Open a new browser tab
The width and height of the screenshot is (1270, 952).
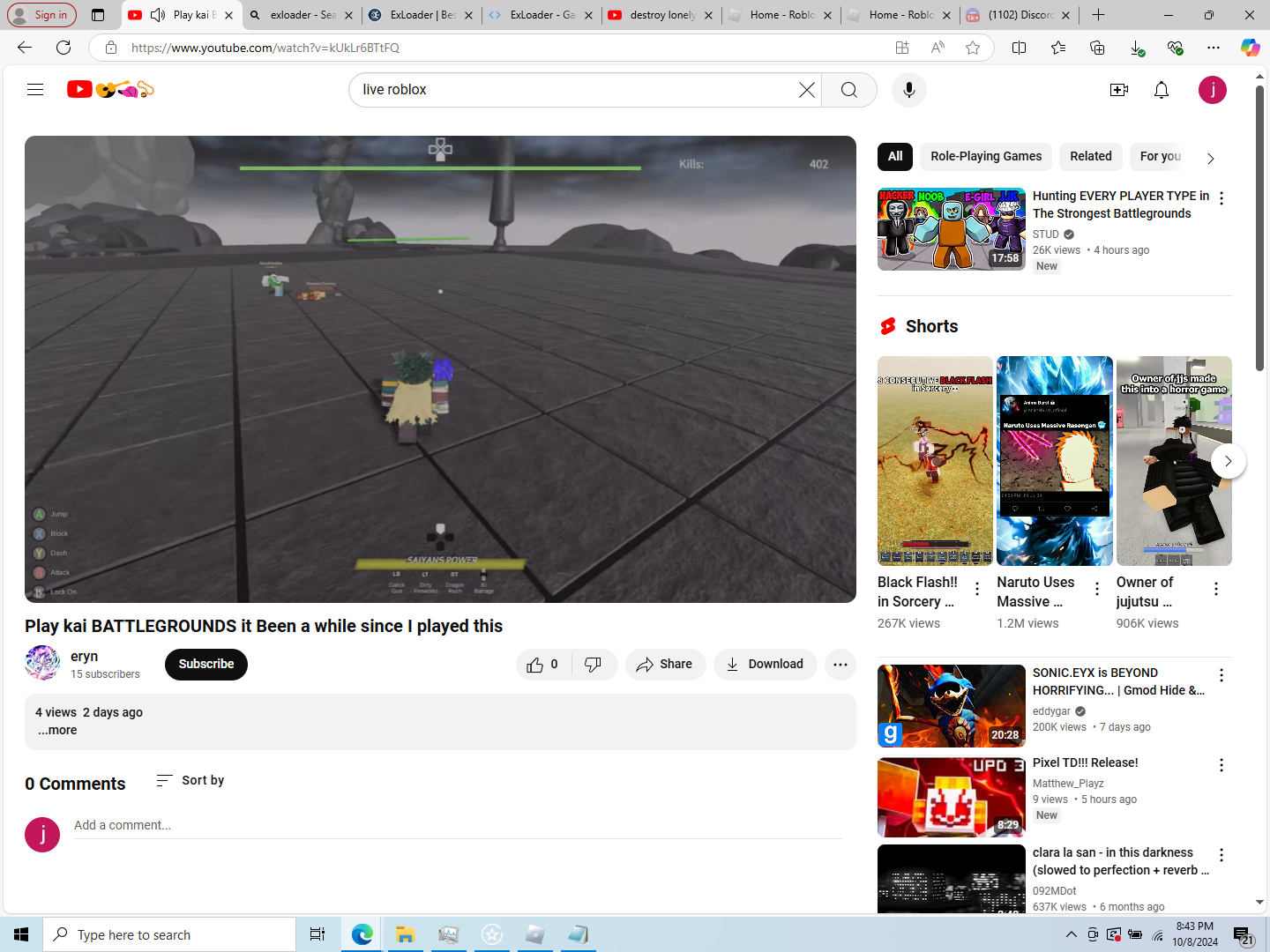pos(1098,15)
